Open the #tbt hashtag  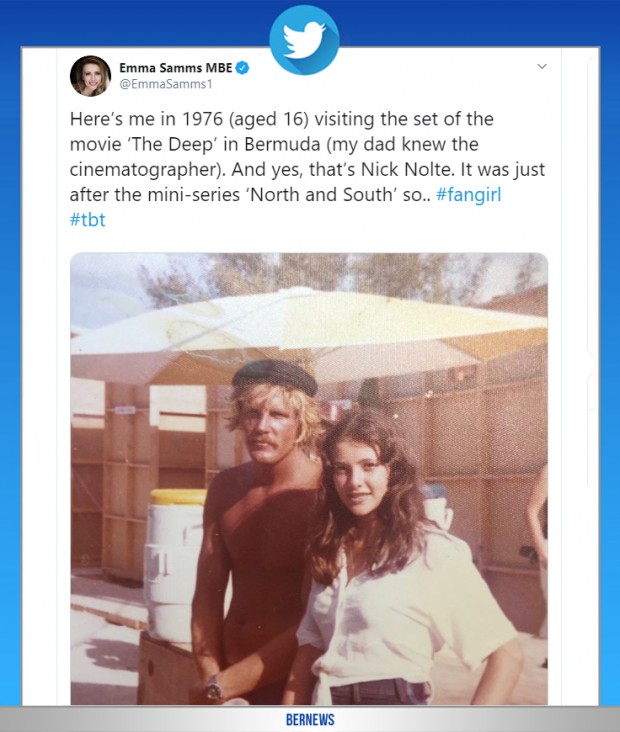point(87,219)
